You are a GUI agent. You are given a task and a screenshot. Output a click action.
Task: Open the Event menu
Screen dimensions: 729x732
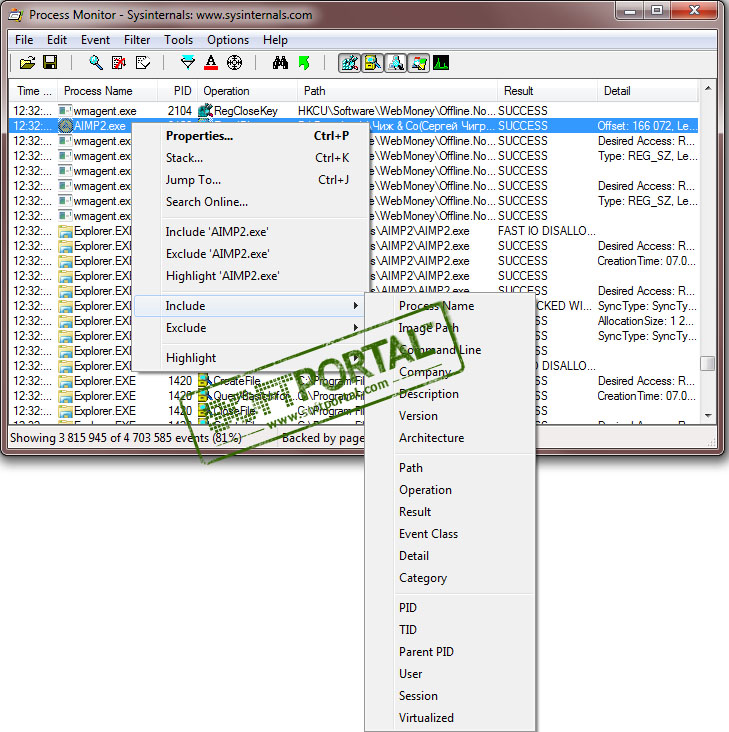click(x=95, y=40)
